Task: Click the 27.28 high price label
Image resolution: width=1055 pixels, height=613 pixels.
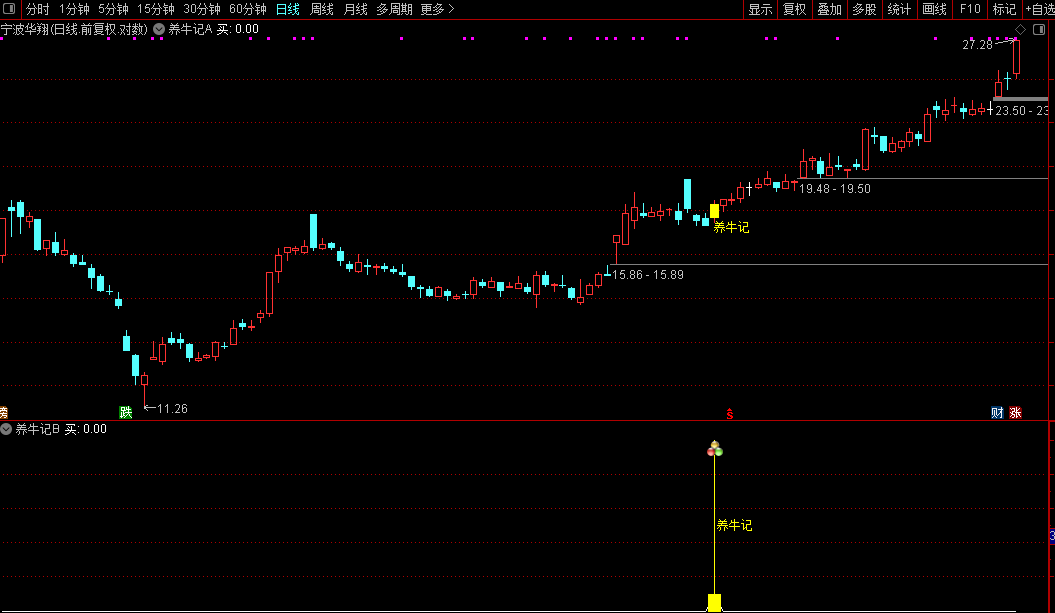Action: (977, 45)
